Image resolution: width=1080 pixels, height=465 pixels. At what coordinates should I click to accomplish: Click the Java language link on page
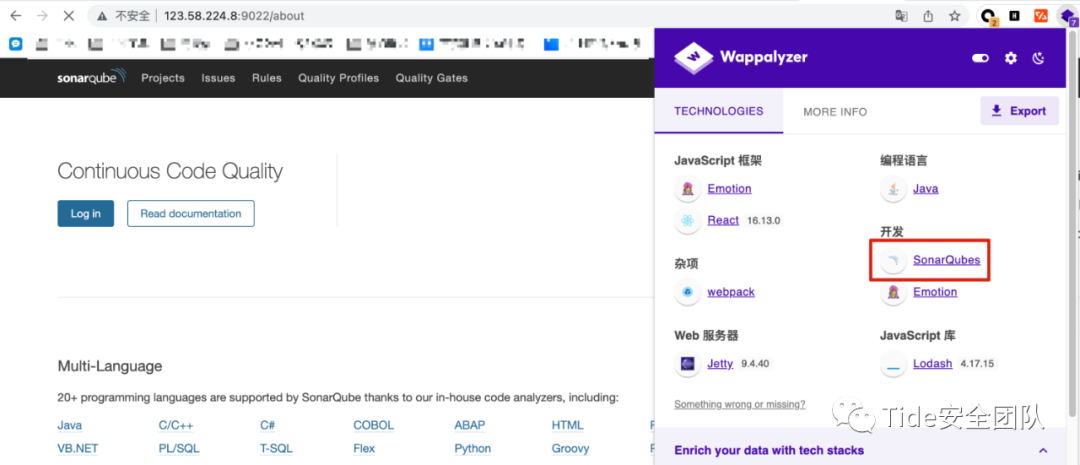[70, 426]
